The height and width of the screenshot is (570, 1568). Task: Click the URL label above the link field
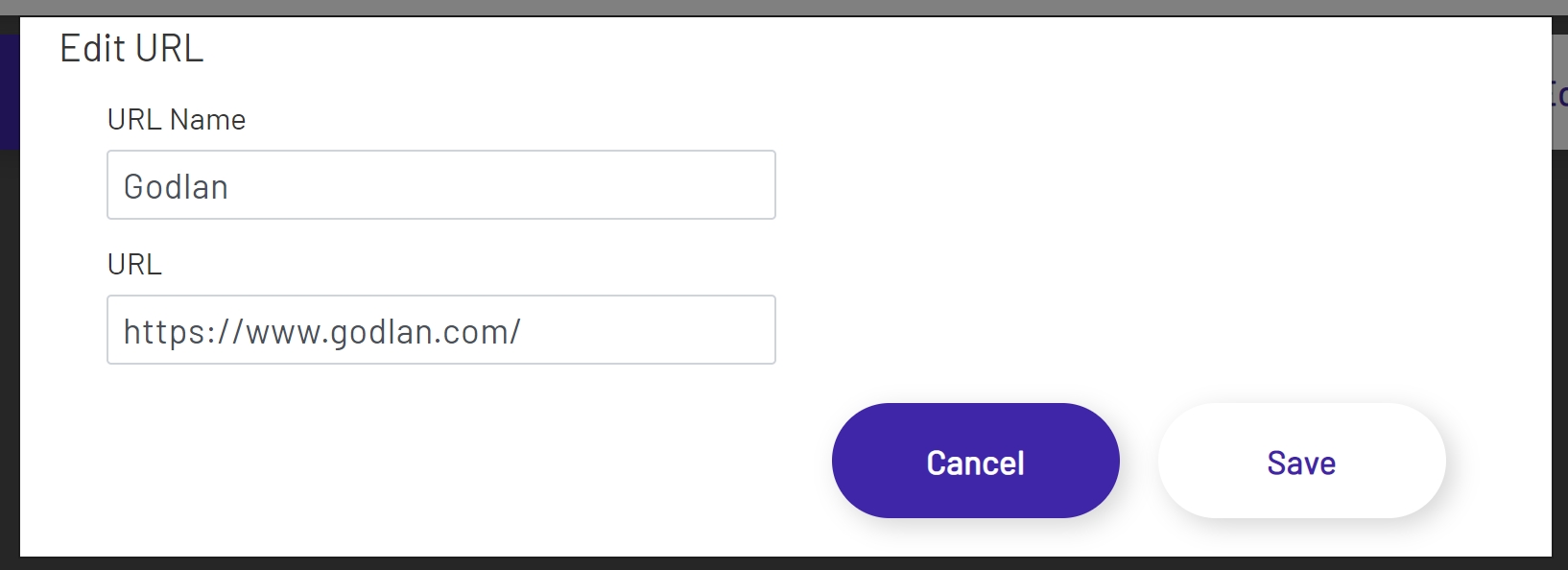(x=134, y=264)
